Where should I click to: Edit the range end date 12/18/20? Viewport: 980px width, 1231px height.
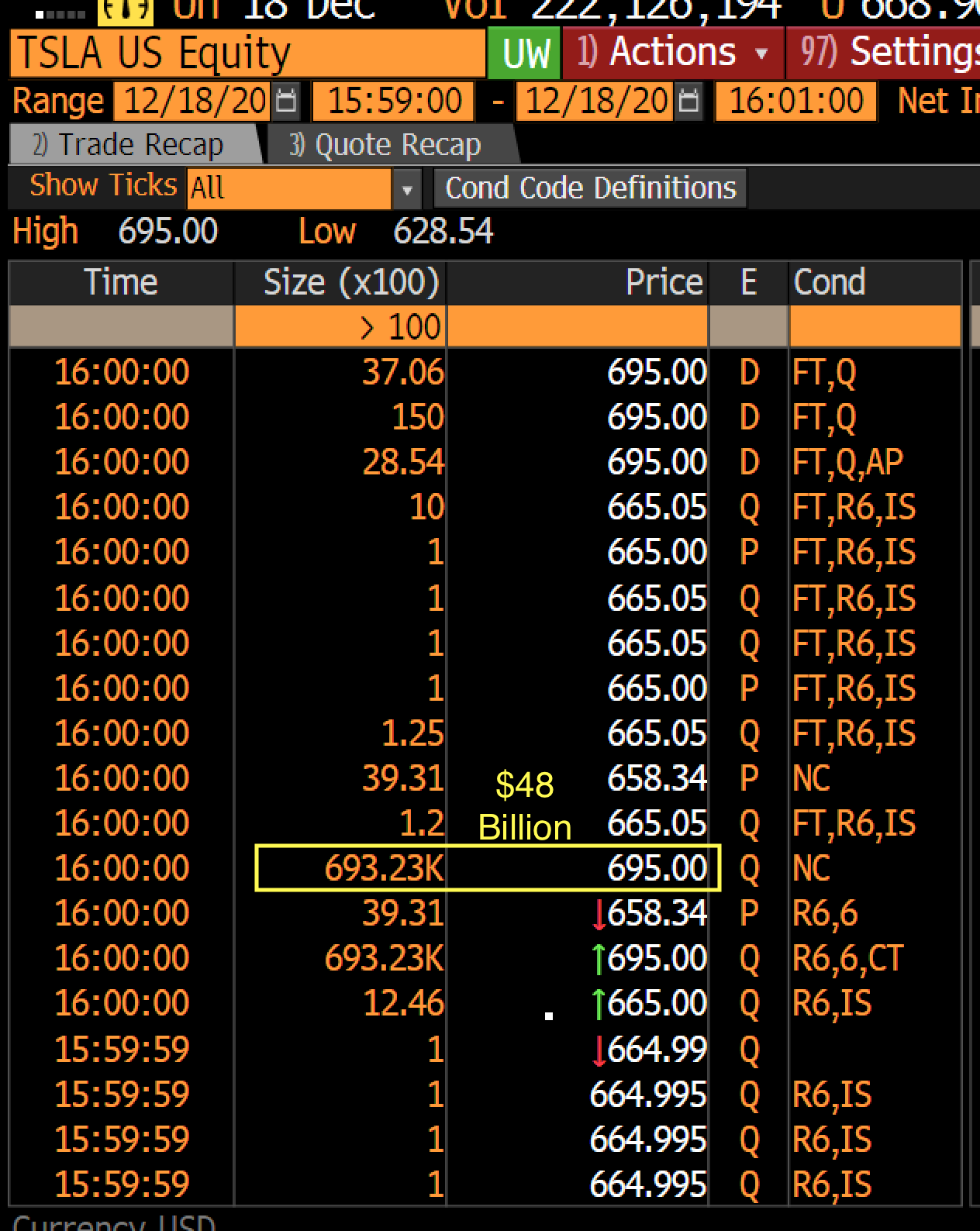(596, 102)
